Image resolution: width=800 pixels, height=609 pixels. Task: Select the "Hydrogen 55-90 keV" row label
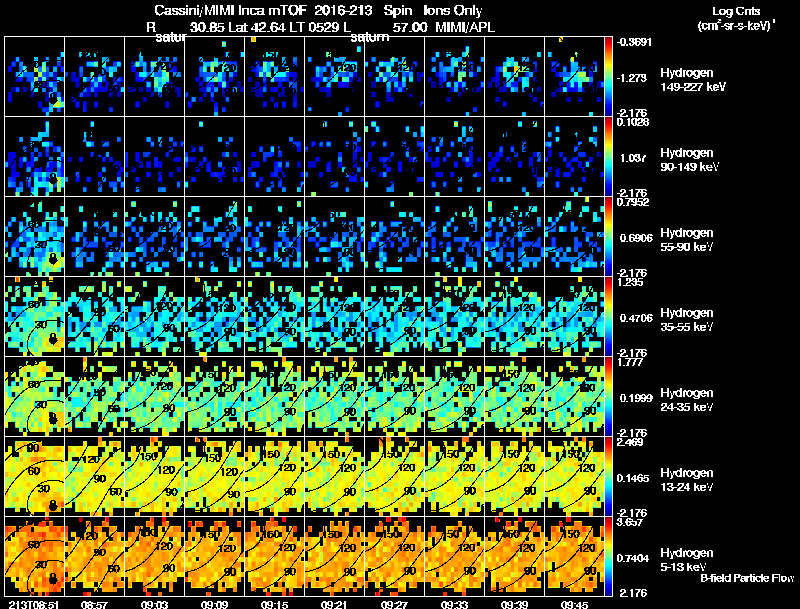687,240
